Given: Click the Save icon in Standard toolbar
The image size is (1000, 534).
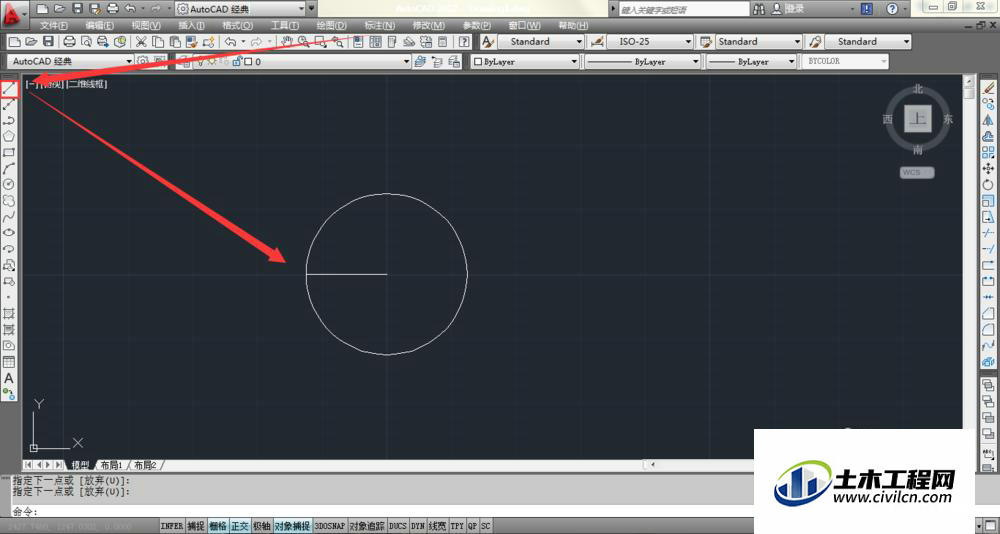Looking at the screenshot, I should 48,41.
